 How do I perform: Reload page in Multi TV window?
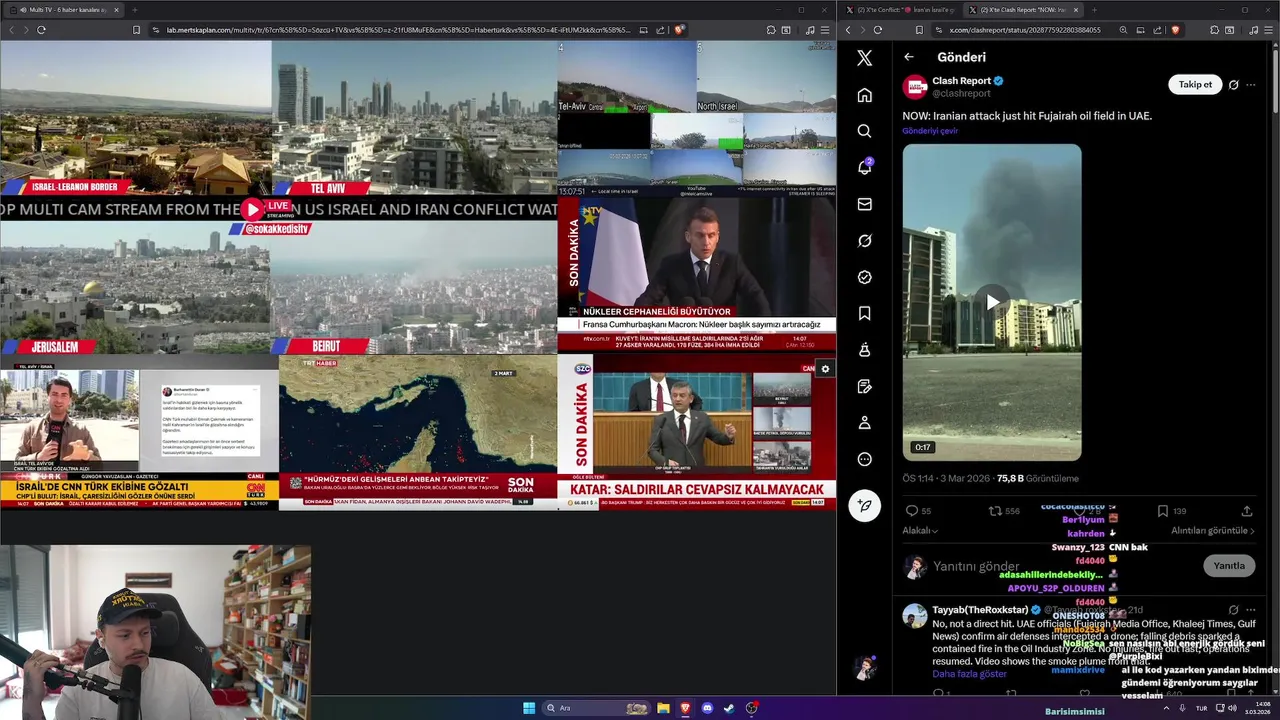(x=41, y=30)
